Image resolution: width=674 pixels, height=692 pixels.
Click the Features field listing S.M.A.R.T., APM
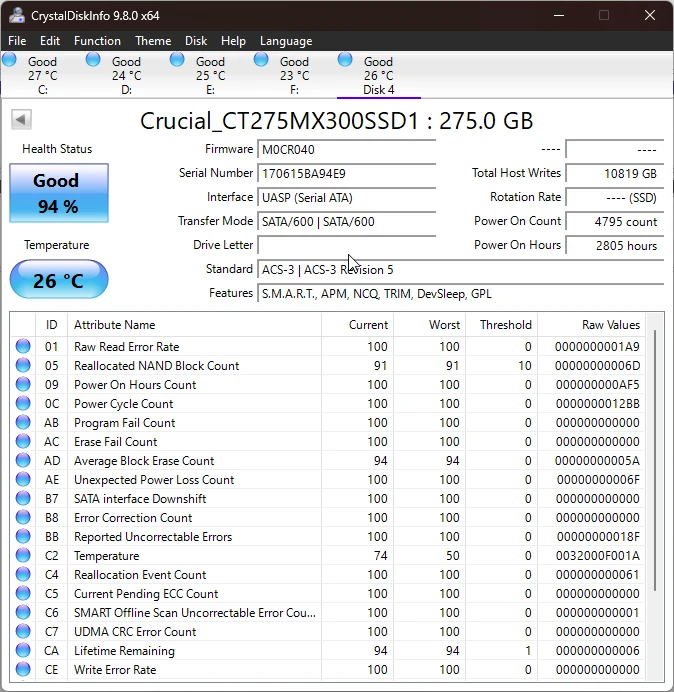click(x=460, y=293)
